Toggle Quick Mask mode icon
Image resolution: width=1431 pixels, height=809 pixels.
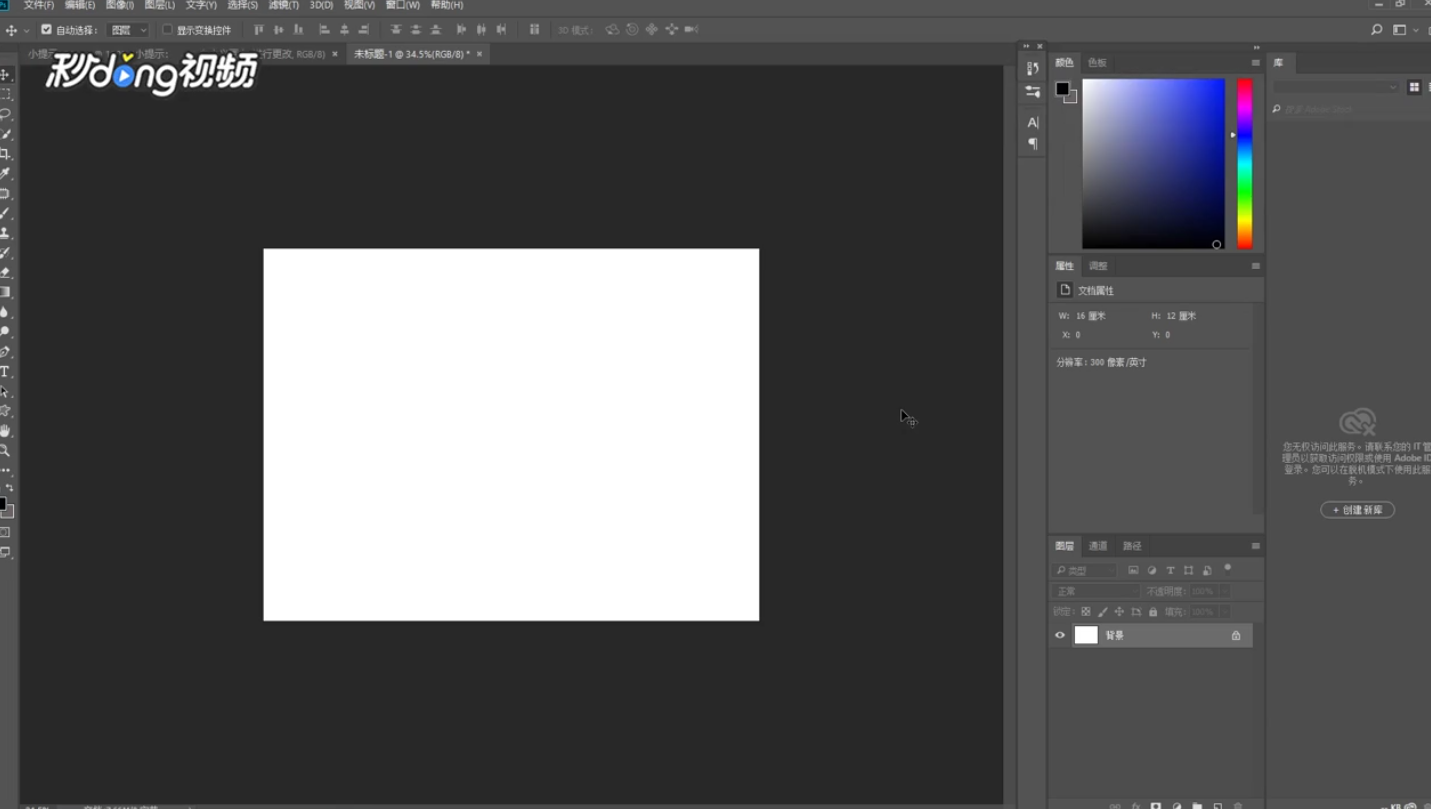coord(5,532)
